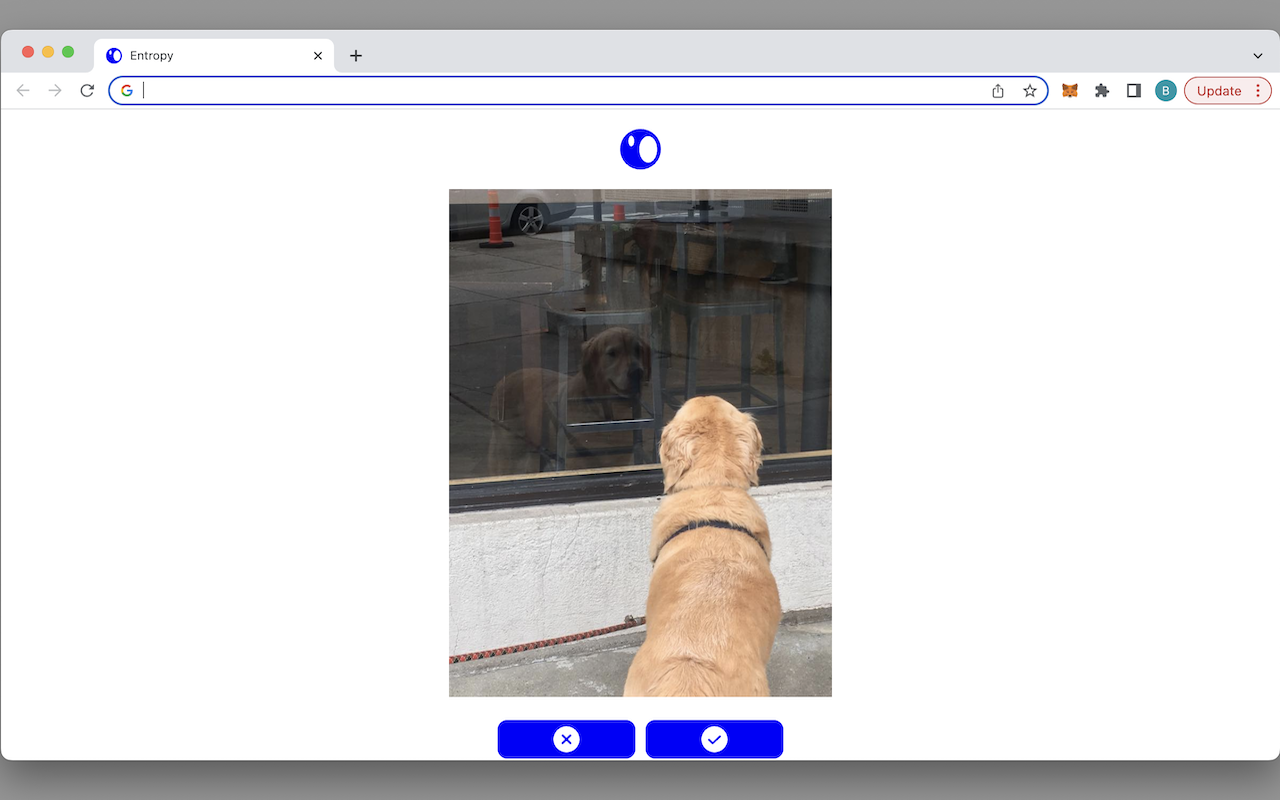Reload the current page
The height and width of the screenshot is (800, 1280).
87,91
